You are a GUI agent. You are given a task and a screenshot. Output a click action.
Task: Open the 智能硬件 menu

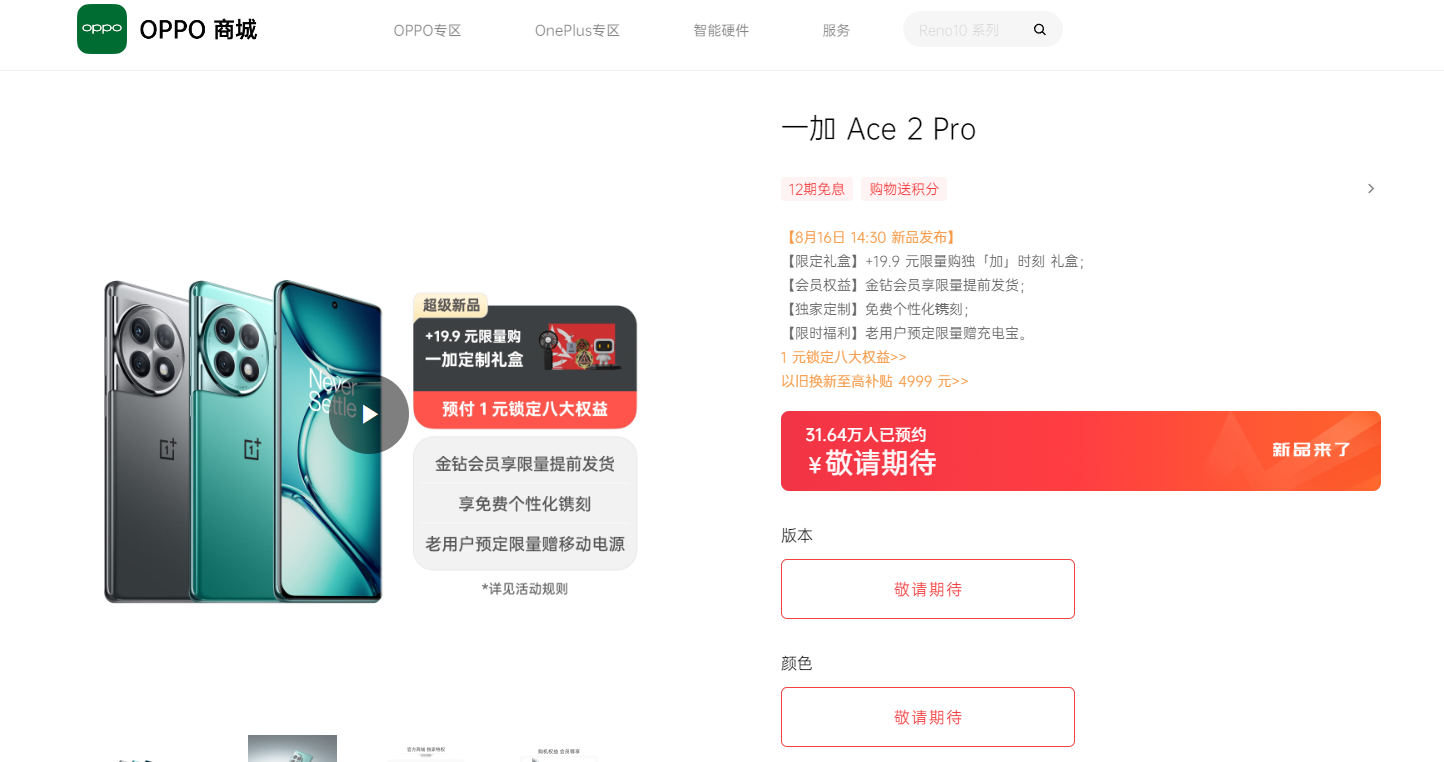point(721,30)
